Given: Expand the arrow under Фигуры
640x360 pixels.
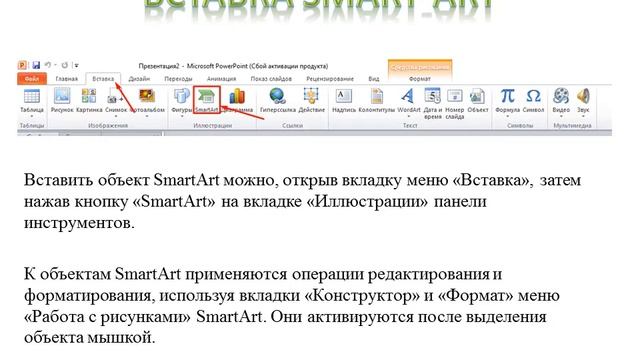Looking at the screenshot, I should [x=182, y=116].
